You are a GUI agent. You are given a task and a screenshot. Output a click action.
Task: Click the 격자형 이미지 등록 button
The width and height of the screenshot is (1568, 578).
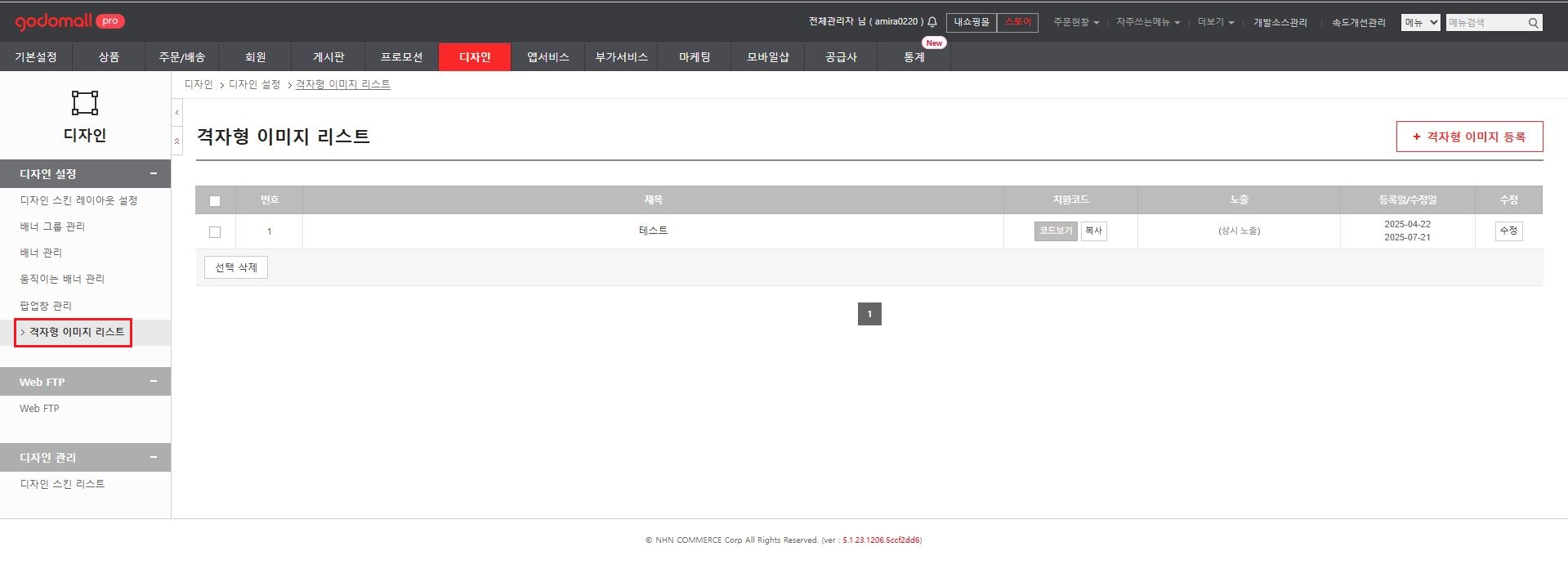[x=1469, y=137]
